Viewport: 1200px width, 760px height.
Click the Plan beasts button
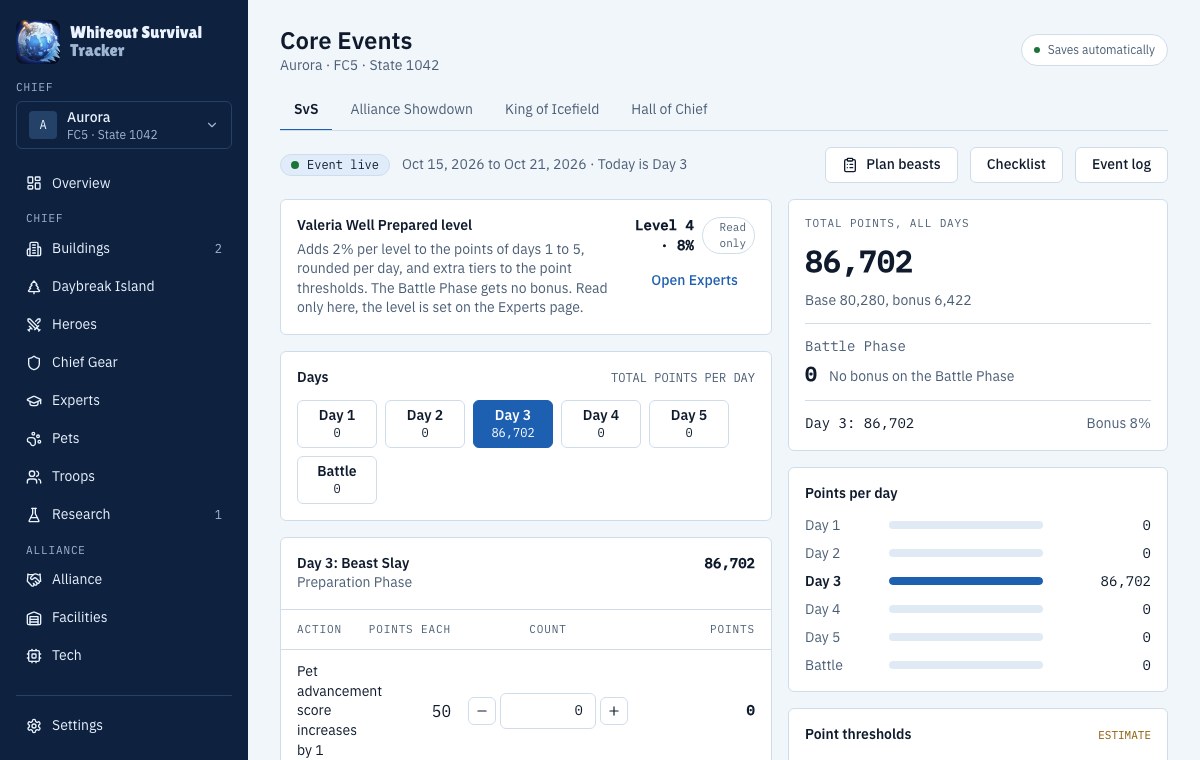(891, 165)
